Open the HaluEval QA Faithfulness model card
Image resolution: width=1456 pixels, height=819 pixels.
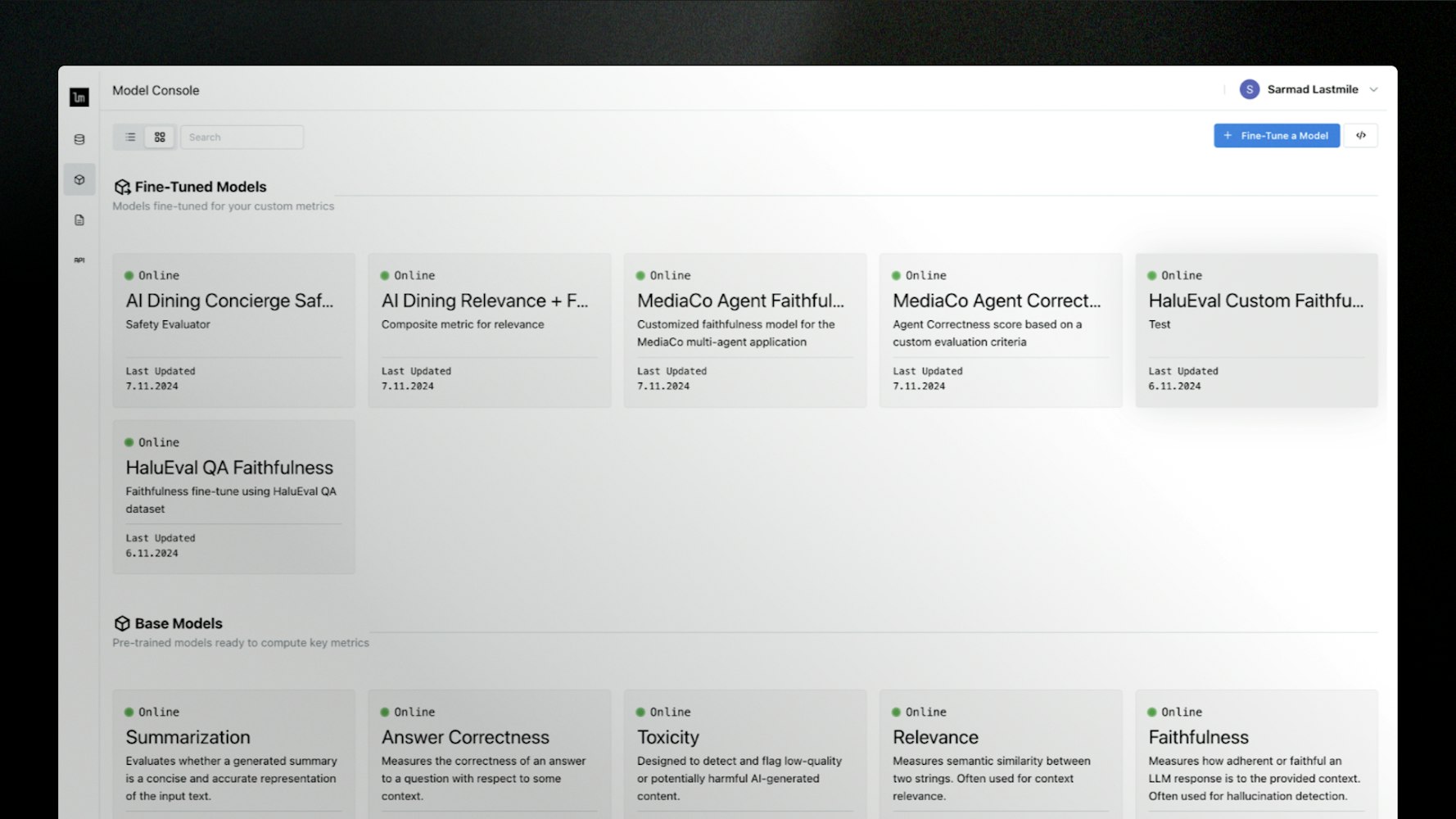pos(234,497)
